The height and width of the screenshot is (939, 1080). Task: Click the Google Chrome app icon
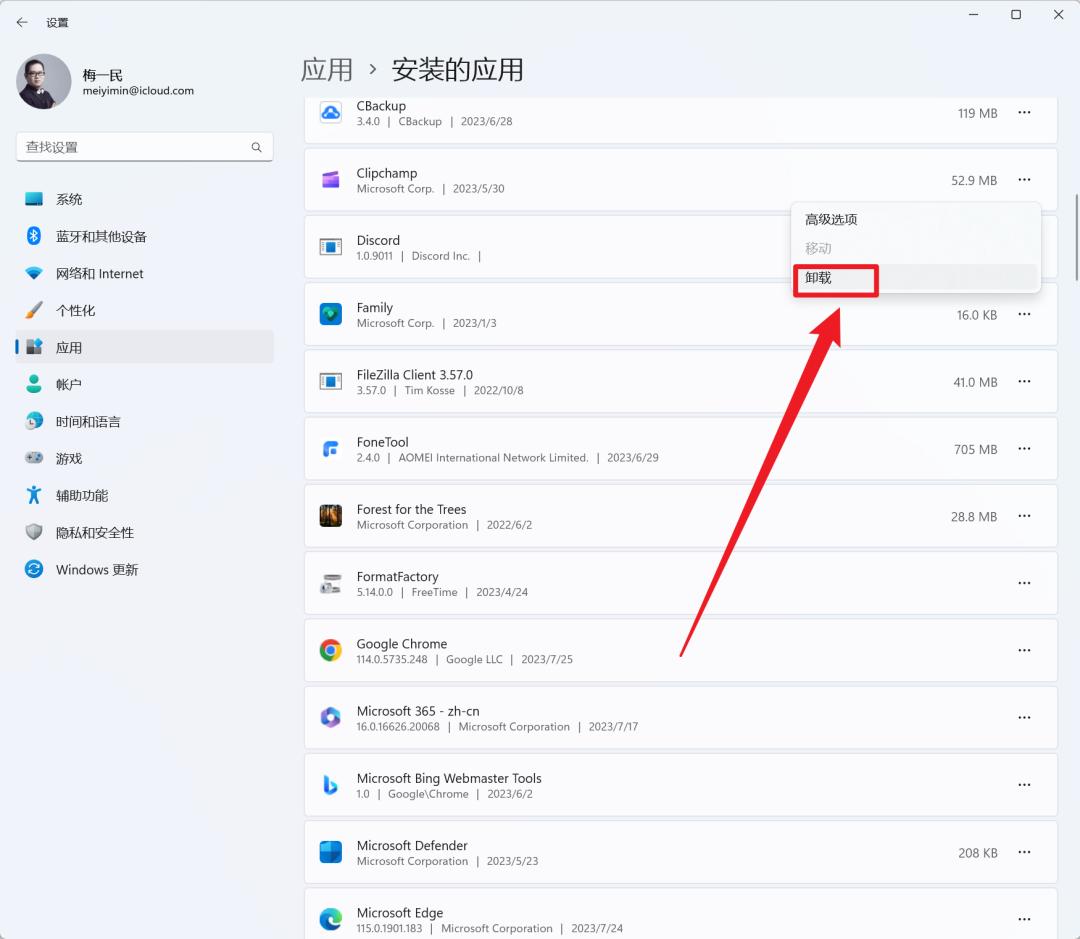coord(330,650)
